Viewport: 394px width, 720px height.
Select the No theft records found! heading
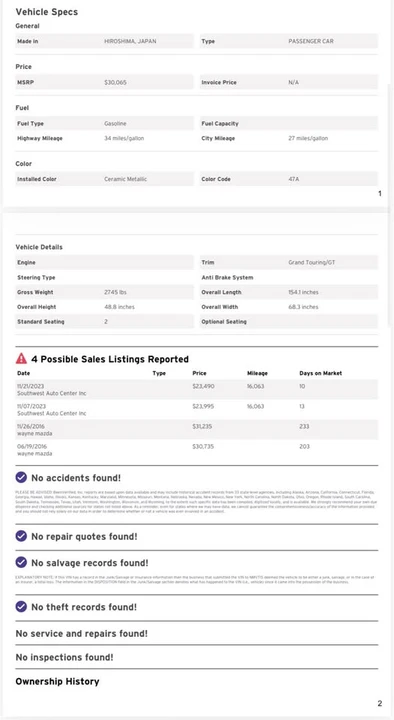pos(84,607)
